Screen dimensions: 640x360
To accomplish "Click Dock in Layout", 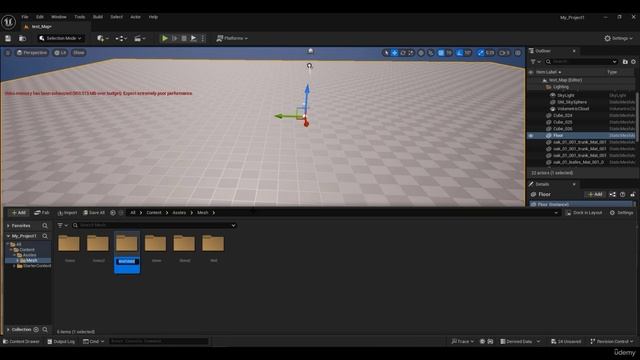I will 584,213.
